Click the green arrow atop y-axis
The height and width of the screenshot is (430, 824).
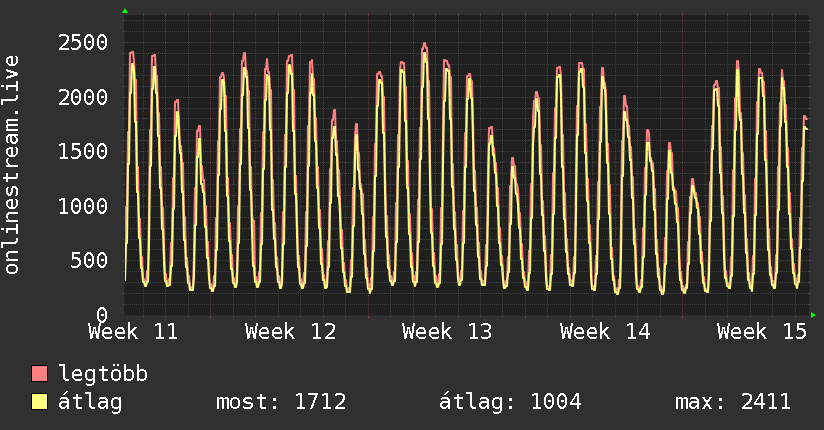tap(125, 11)
